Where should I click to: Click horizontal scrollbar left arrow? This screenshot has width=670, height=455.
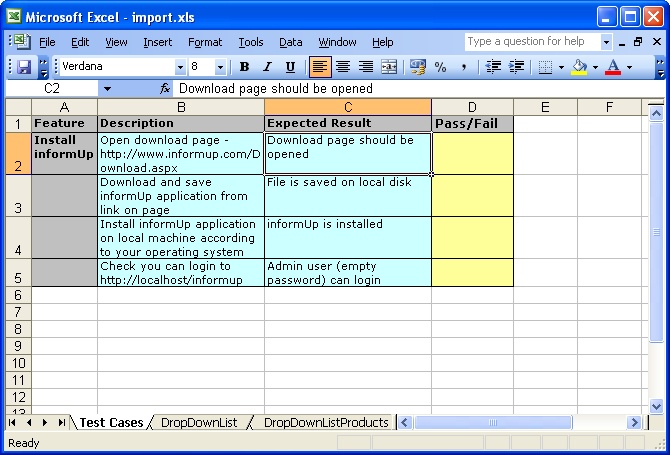coord(405,423)
